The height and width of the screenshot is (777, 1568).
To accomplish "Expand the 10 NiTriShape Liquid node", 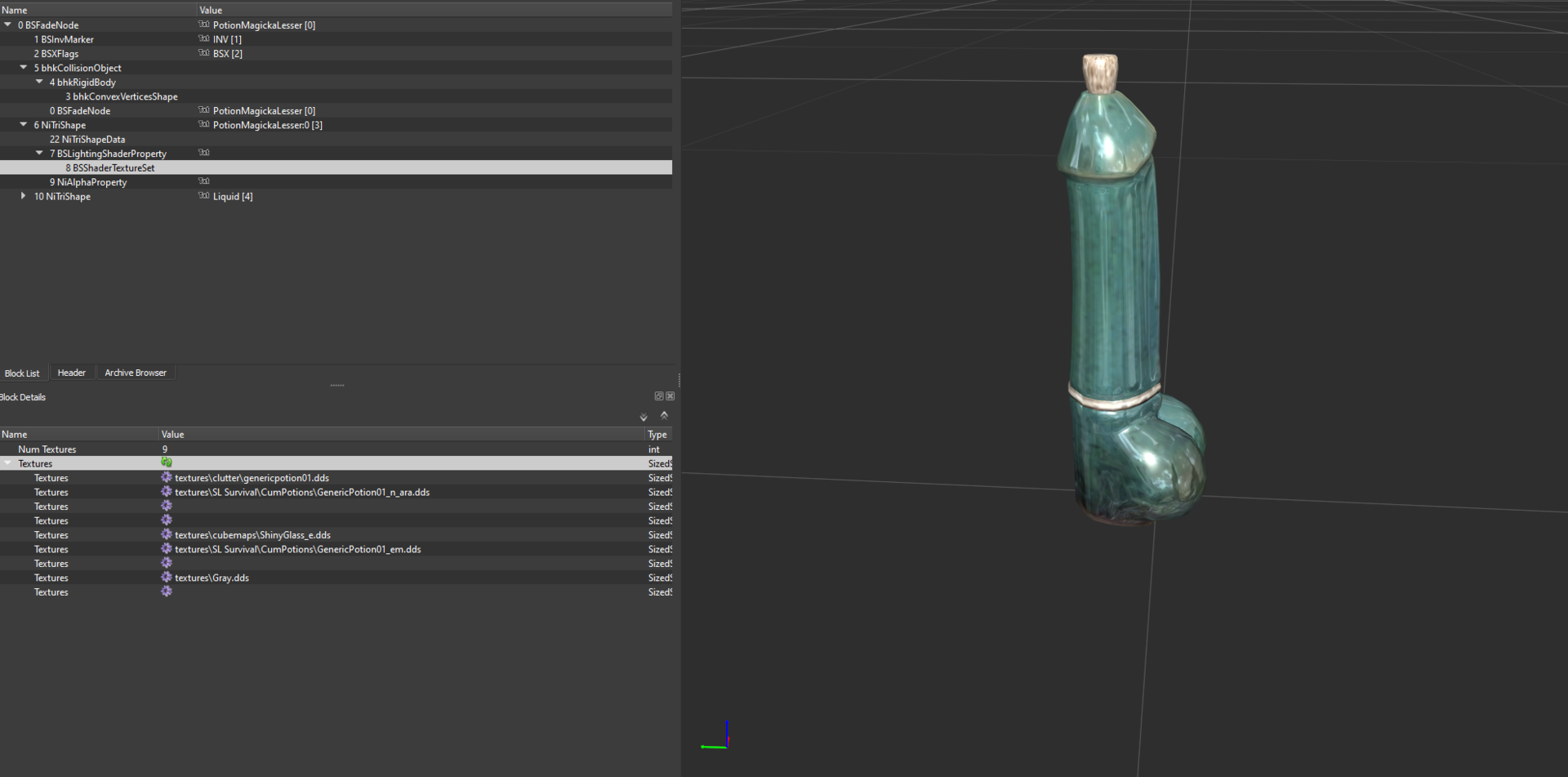I will tap(24, 196).
